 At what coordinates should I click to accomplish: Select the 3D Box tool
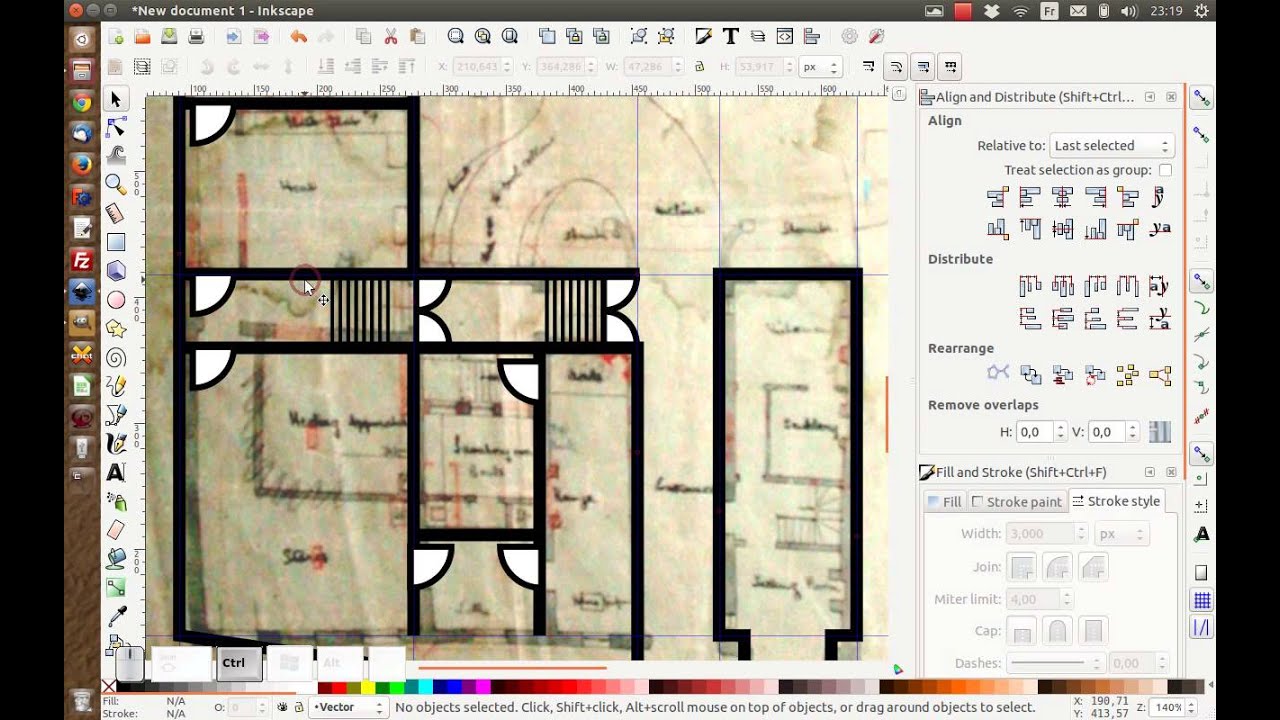(116, 271)
